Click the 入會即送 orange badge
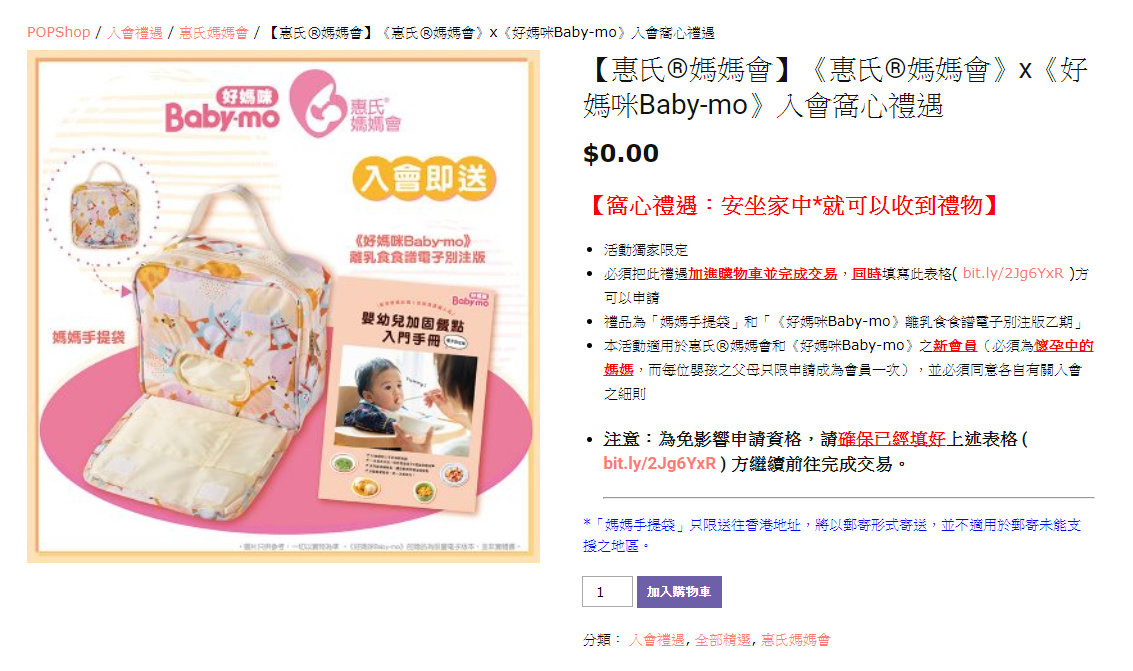 (424, 178)
